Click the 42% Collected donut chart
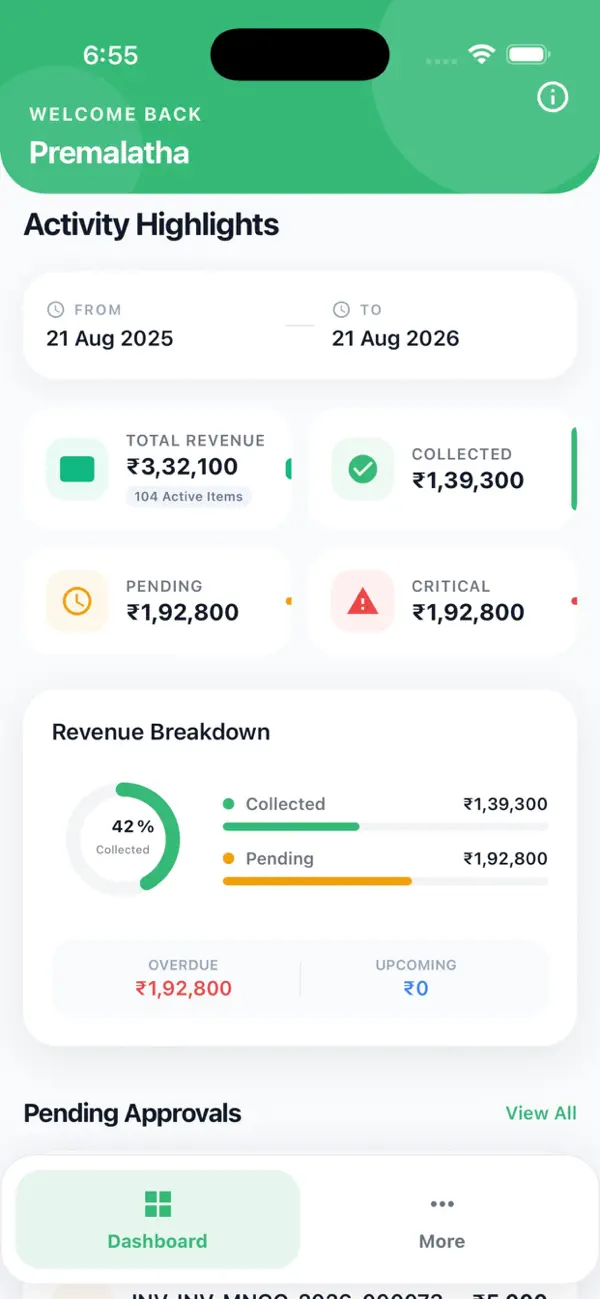 [x=123, y=838]
